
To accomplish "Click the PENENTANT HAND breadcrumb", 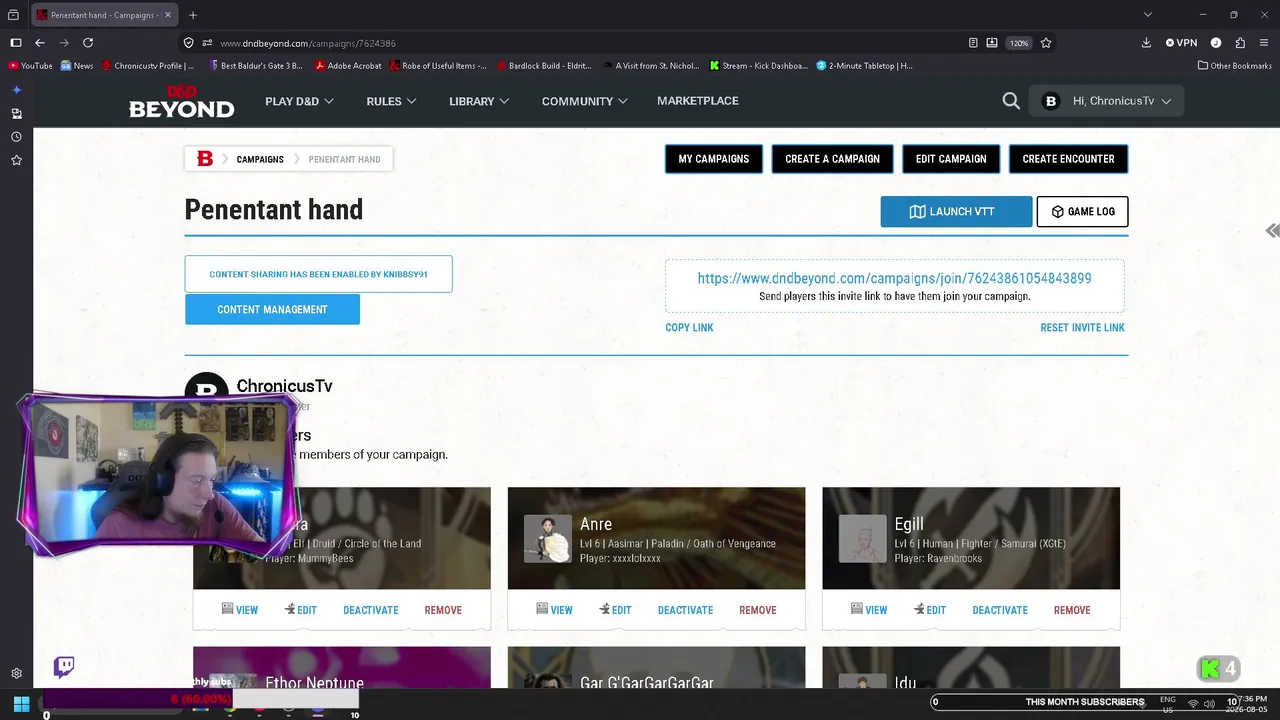I will tap(344, 159).
